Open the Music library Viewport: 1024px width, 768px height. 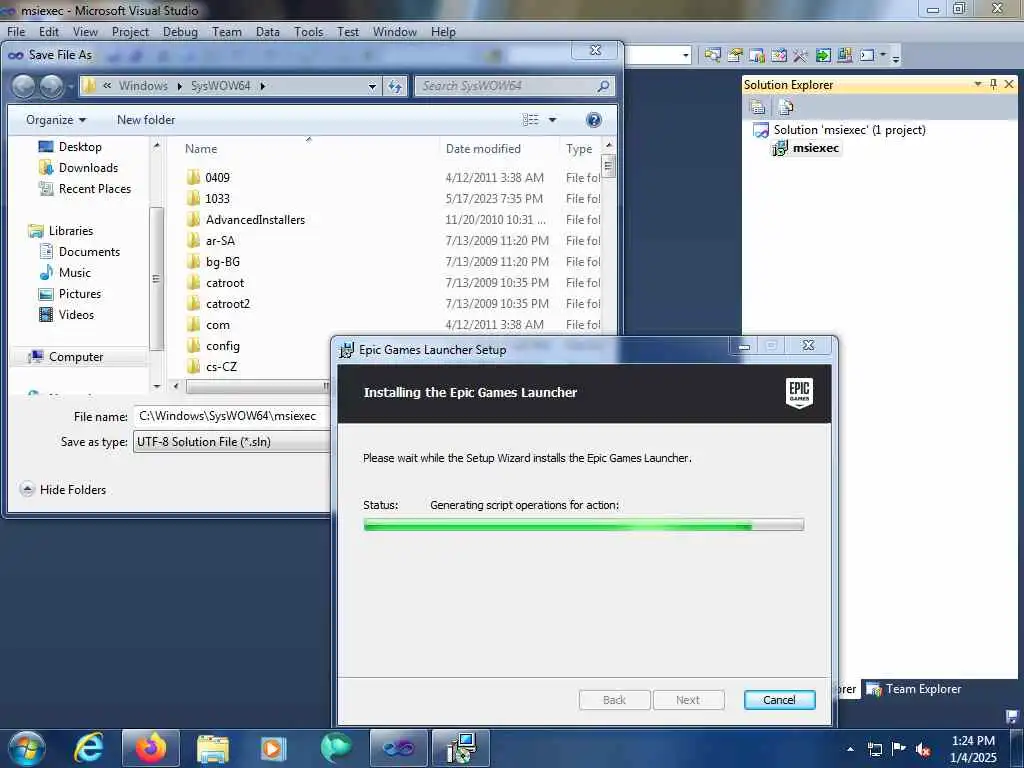click(65, 273)
